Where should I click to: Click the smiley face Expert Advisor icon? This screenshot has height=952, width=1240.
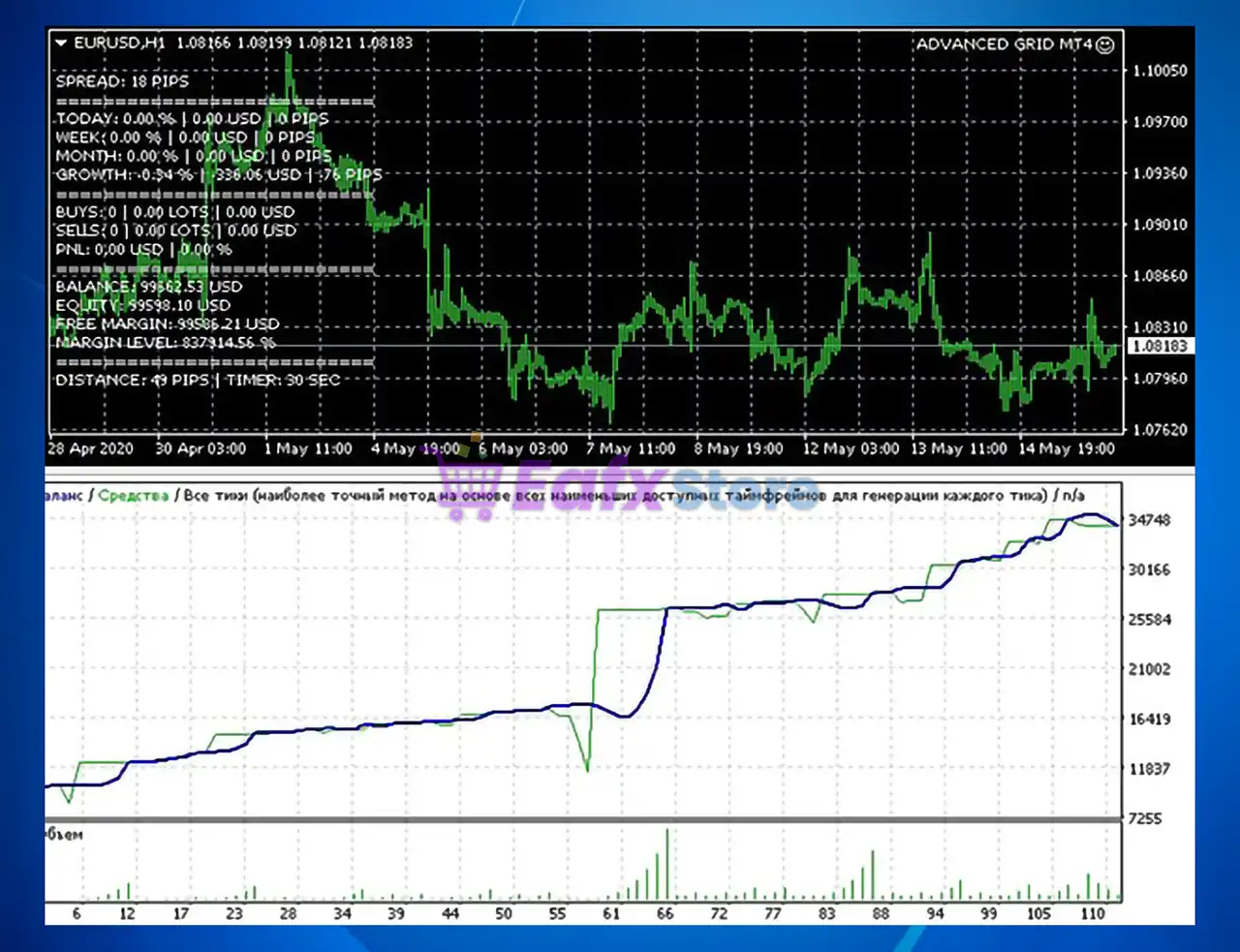1105,45
